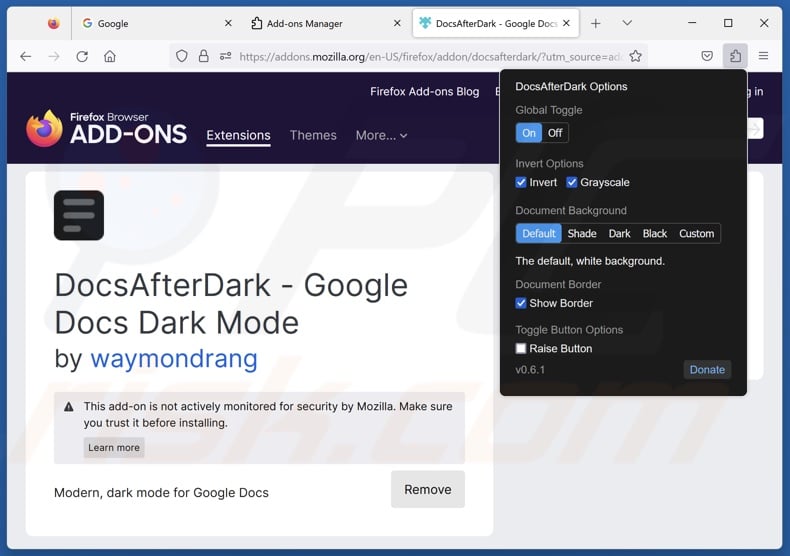
Task: Uncheck the Show Border checkbox
Action: tap(521, 303)
